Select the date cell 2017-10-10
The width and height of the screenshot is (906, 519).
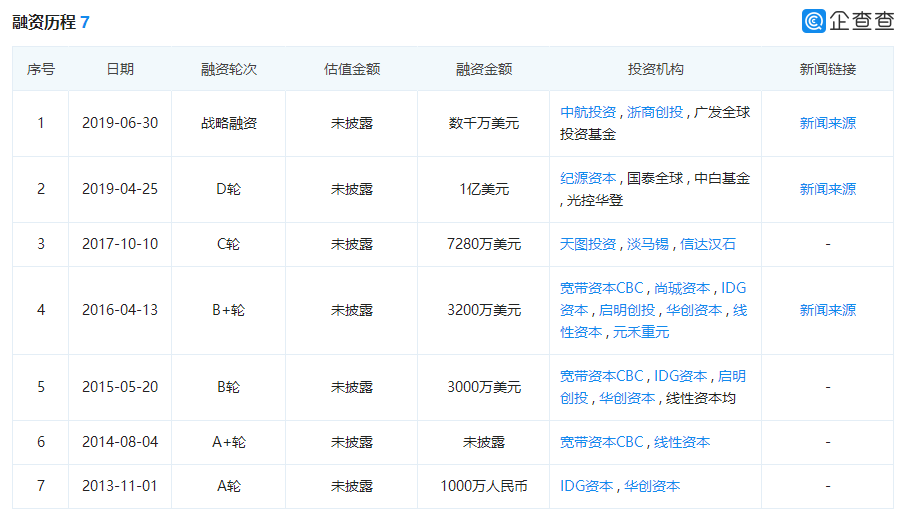coord(120,244)
